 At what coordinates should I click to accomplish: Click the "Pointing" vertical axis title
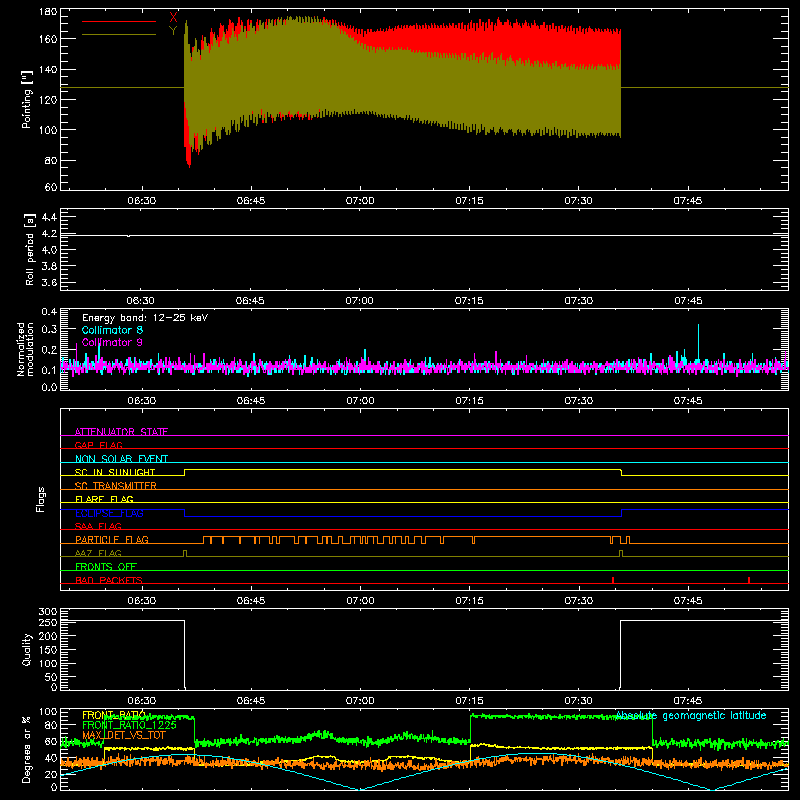point(27,100)
